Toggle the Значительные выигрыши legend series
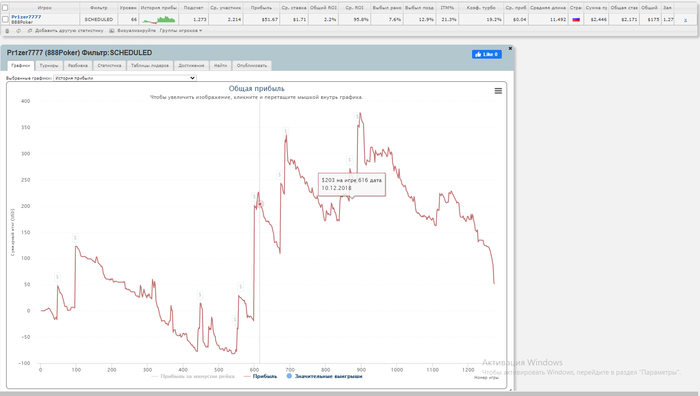 325,376
